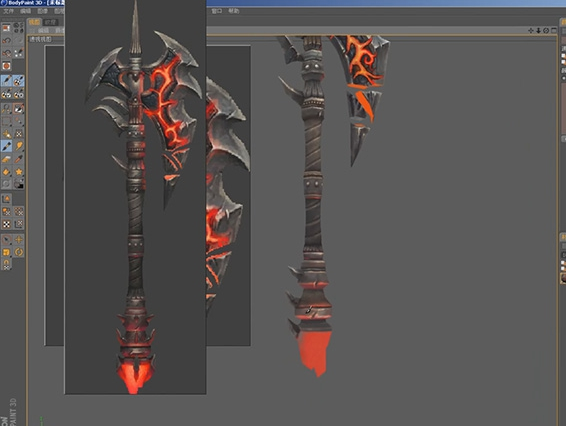The image size is (566, 426).
Task: Select the outlined brush icon beside magnifier
Action: coord(18,108)
